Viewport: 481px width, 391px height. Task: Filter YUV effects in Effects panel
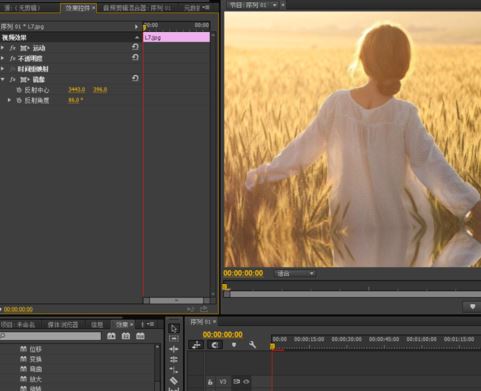click(x=140, y=336)
